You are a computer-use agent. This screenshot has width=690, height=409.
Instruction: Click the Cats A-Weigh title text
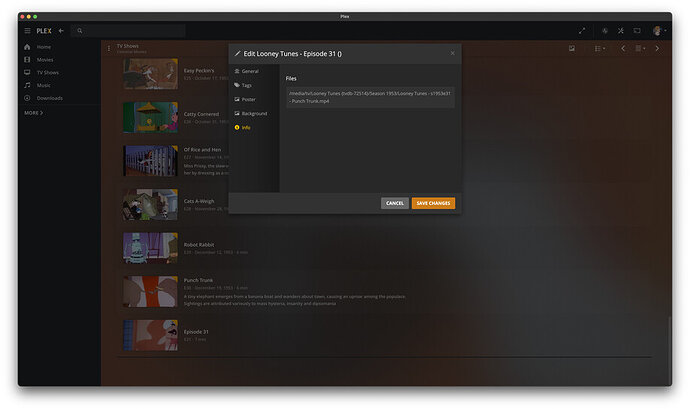[x=199, y=201]
